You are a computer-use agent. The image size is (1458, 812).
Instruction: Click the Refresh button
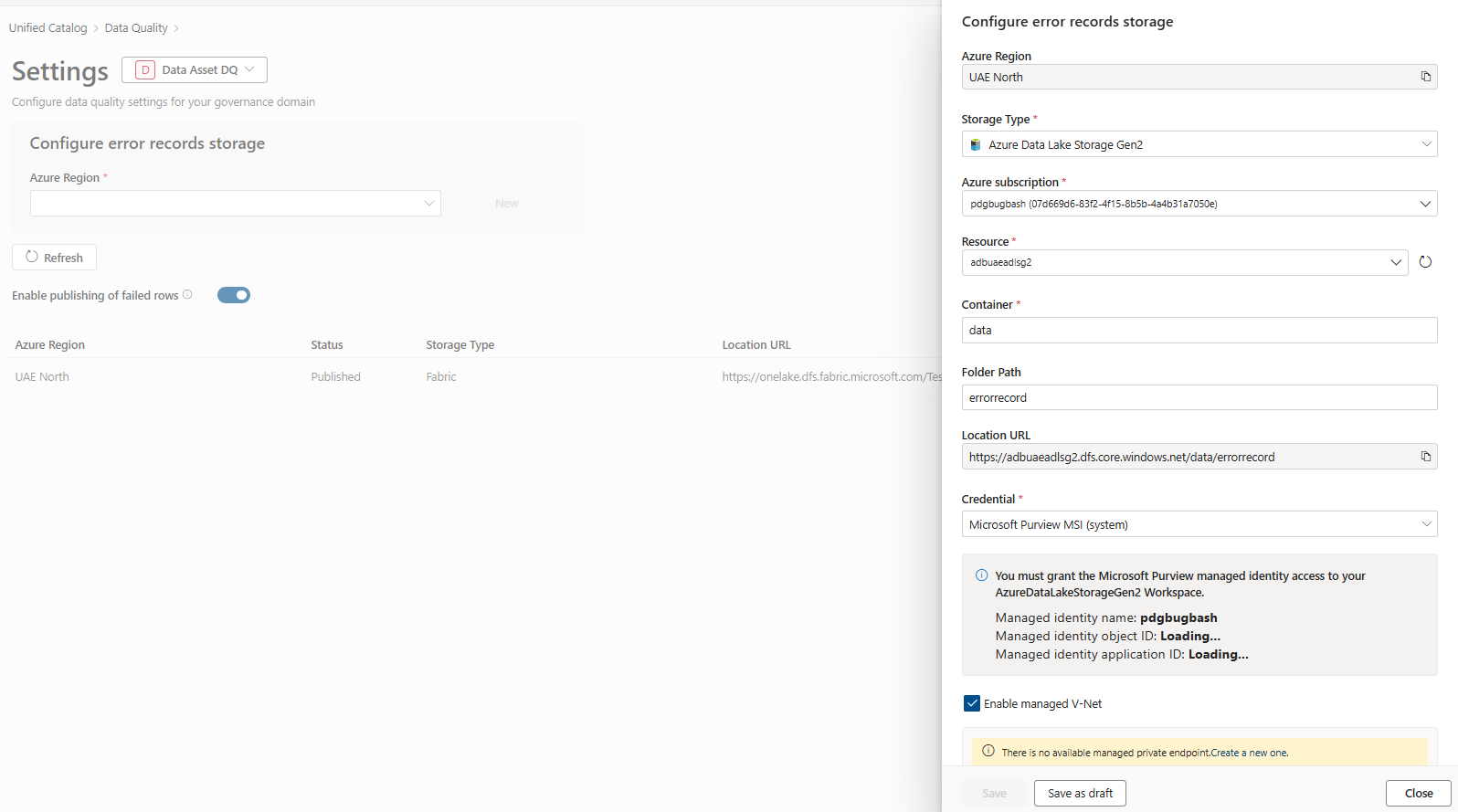(x=54, y=258)
